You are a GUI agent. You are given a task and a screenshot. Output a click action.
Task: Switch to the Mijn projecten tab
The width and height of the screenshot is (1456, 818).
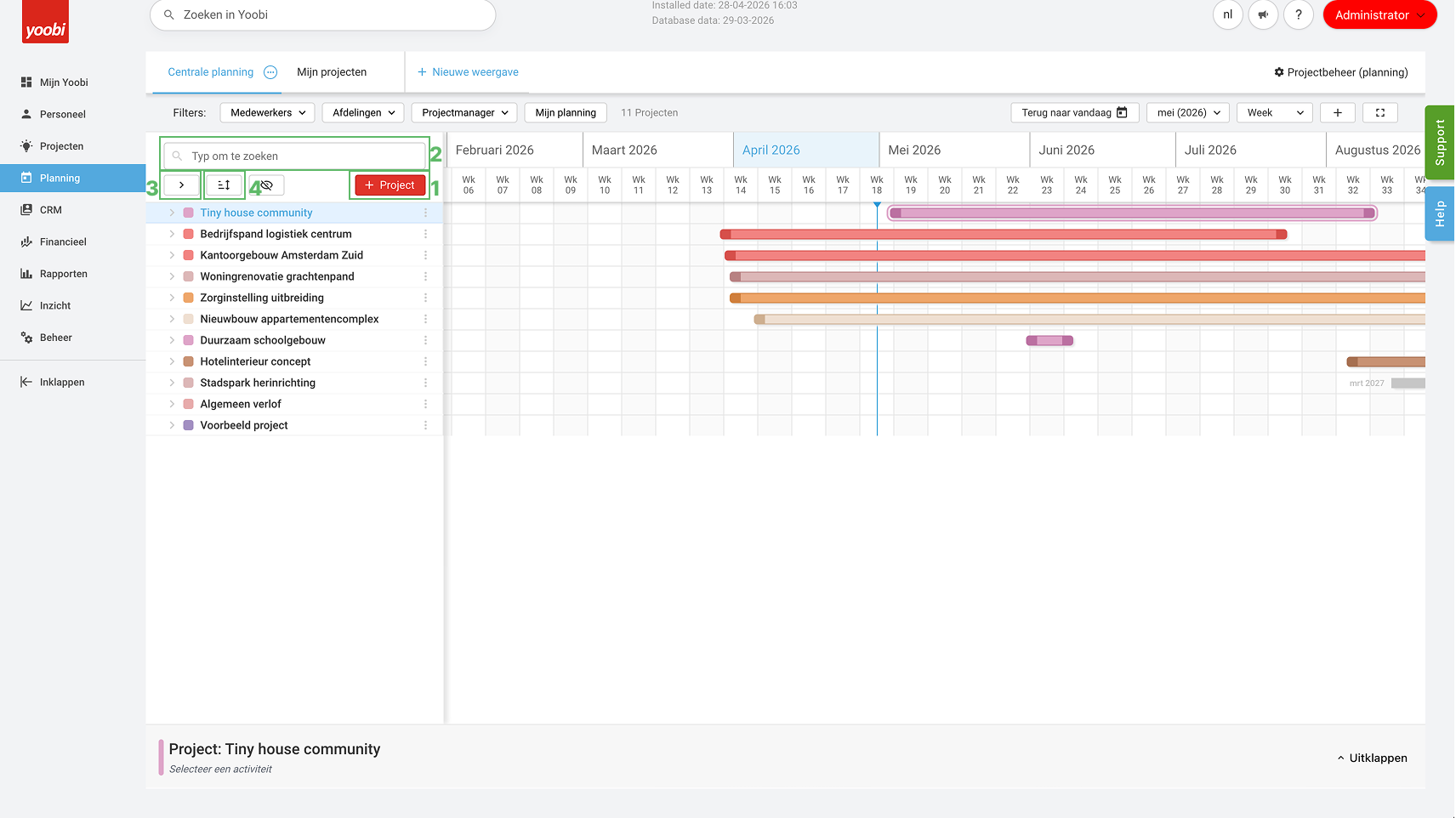coord(332,72)
